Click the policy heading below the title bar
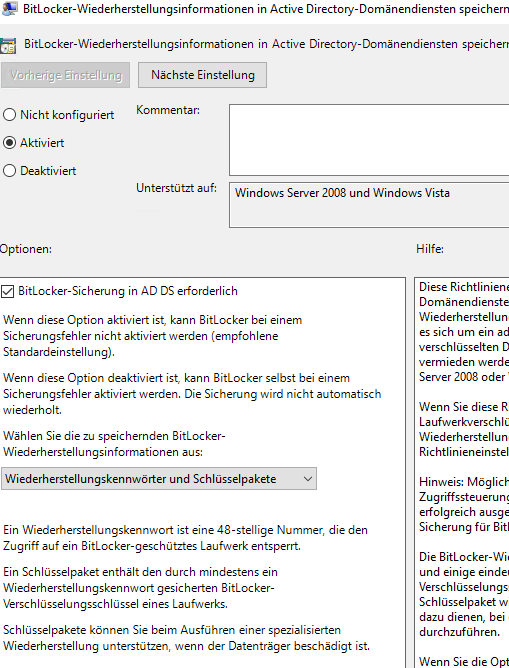Screen dimensions: 509x668 click(266, 44)
